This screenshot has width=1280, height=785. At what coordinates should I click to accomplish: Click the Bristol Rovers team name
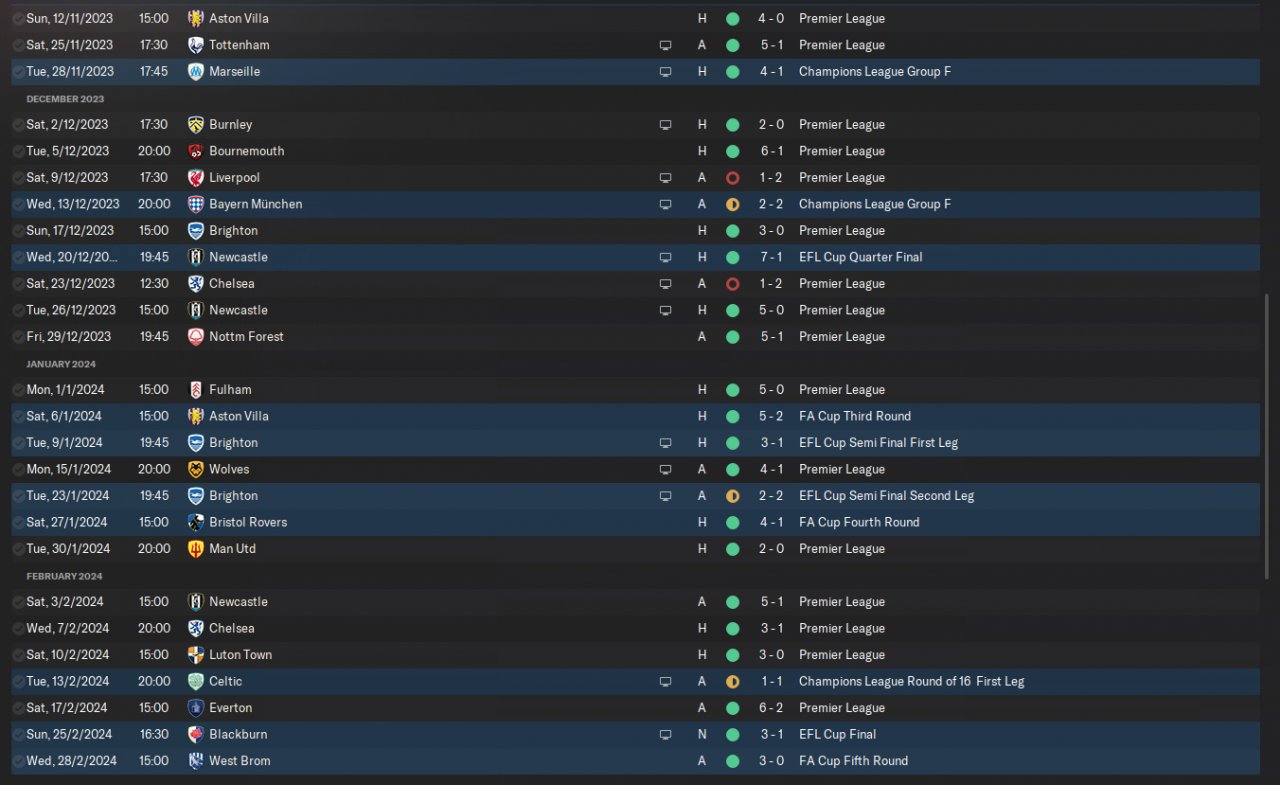(x=248, y=522)
